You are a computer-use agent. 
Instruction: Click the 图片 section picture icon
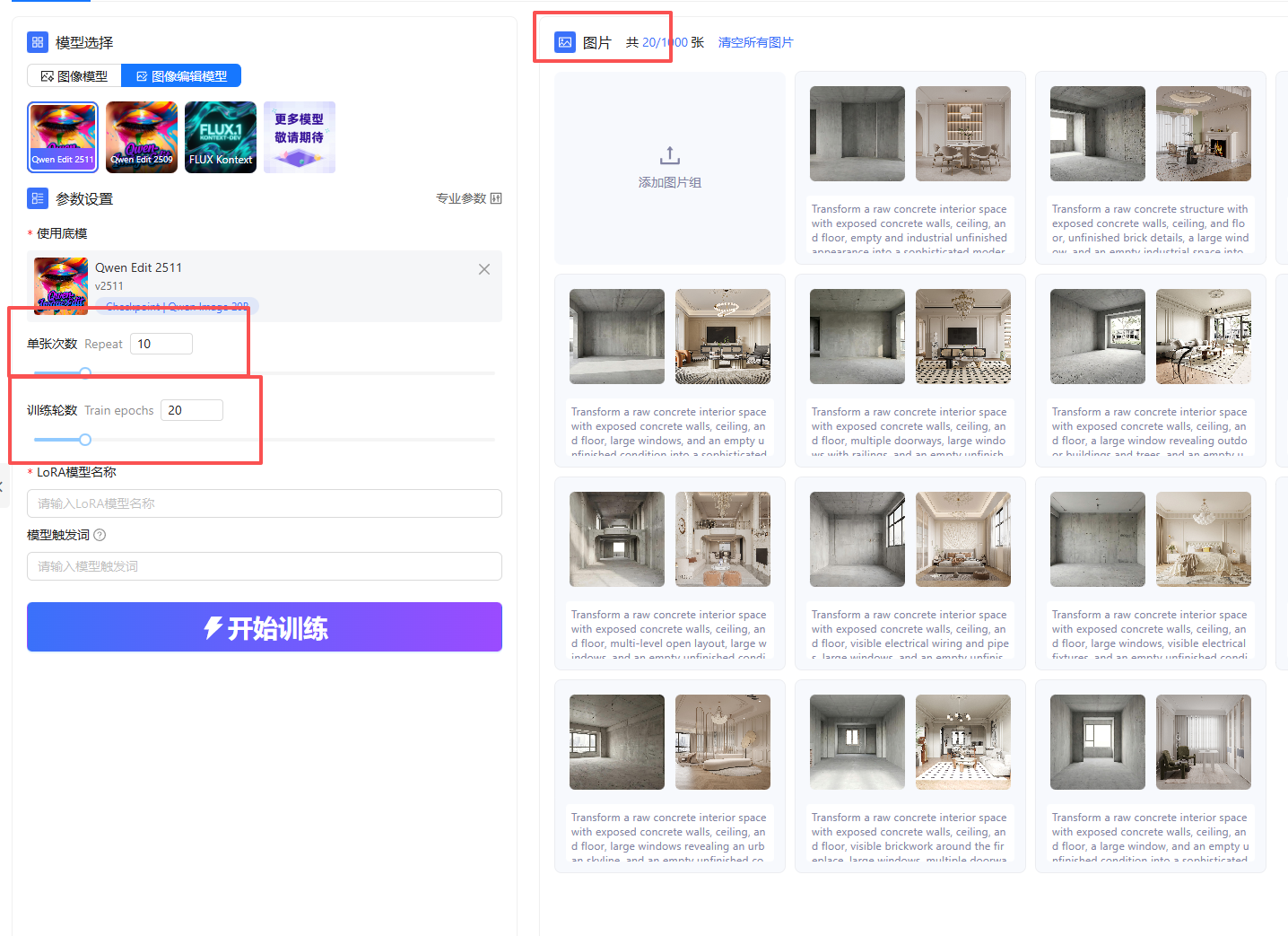click(x=565, y=42)
